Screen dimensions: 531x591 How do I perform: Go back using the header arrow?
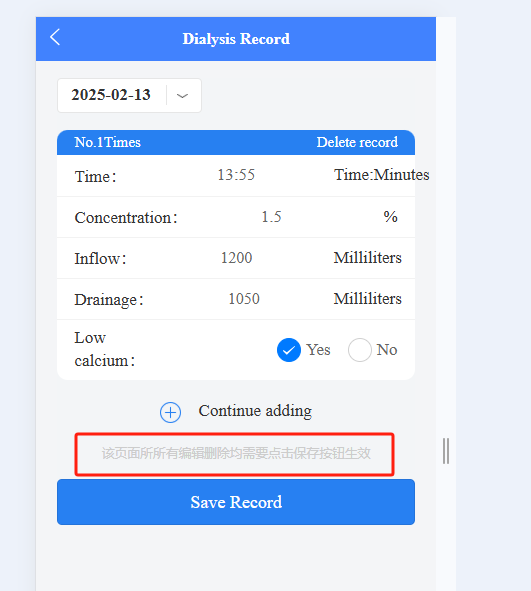55,37
